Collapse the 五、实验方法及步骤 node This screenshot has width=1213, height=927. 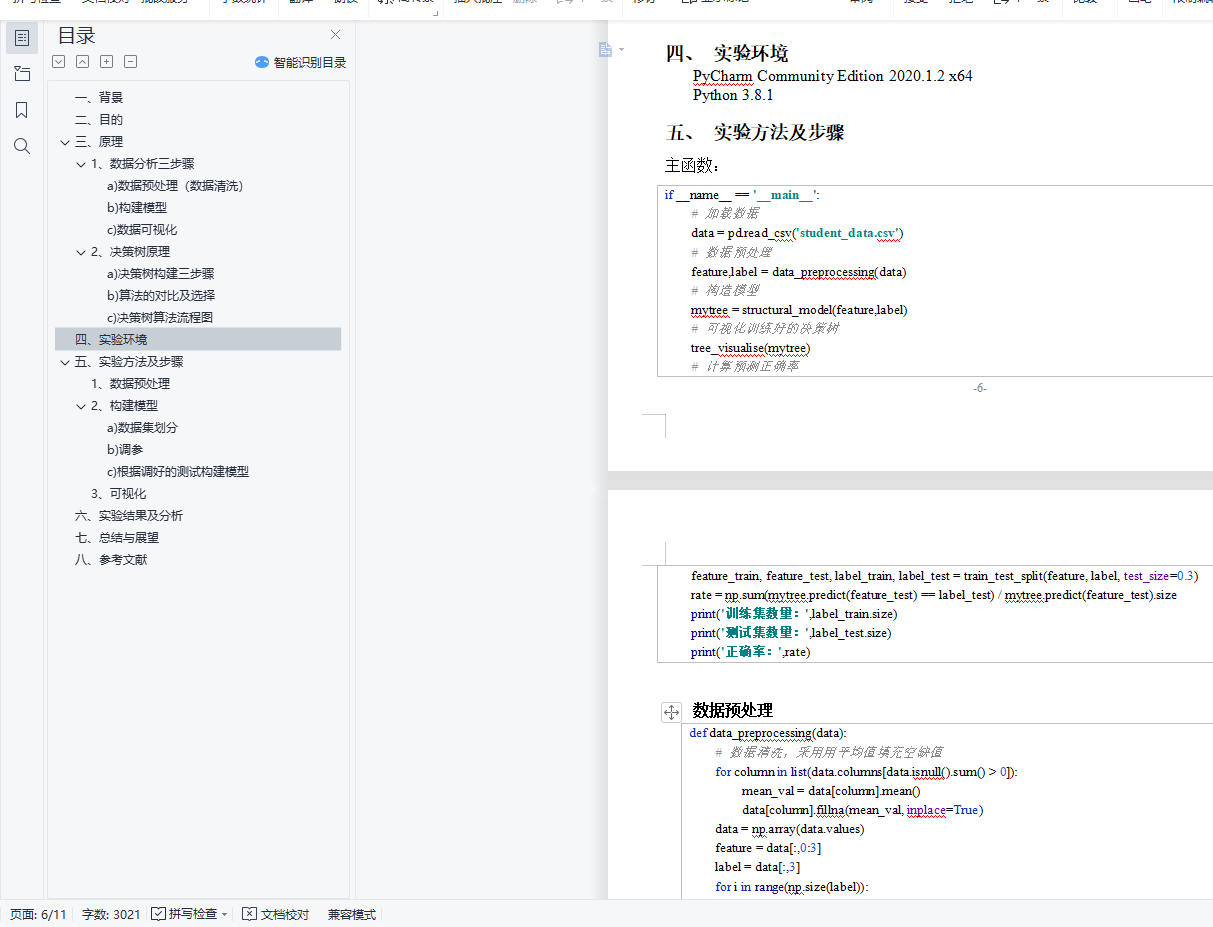65,362
